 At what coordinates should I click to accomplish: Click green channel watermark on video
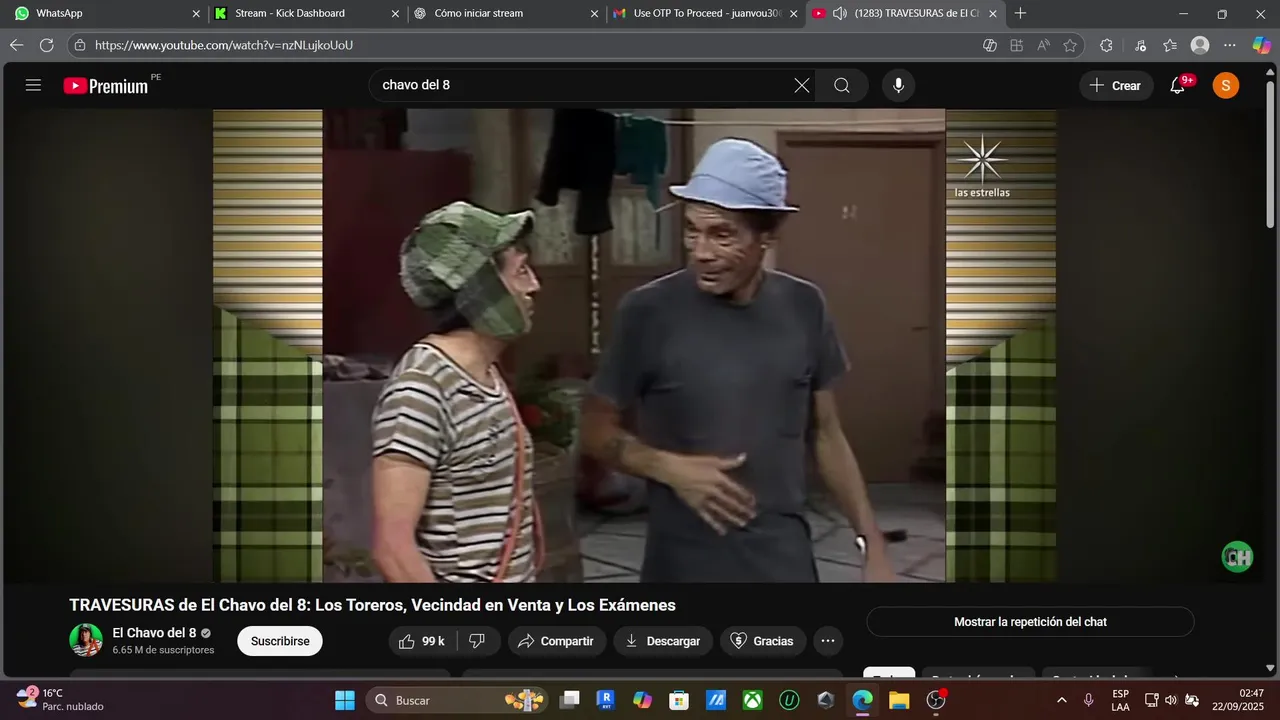(x=1237, y=557)
